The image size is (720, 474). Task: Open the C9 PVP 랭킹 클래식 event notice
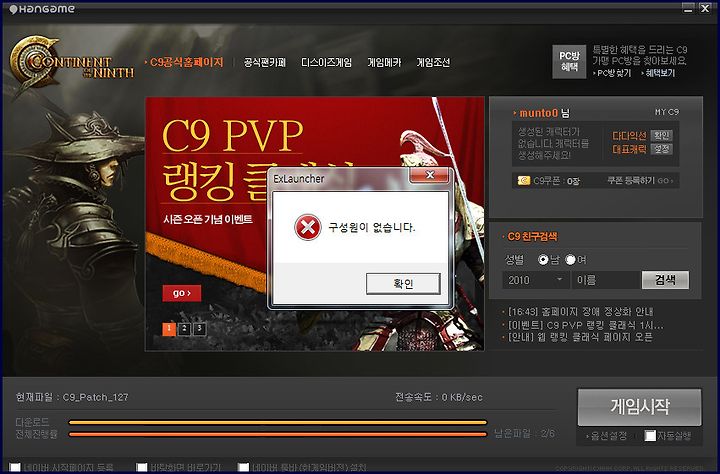tap(585, 325)
